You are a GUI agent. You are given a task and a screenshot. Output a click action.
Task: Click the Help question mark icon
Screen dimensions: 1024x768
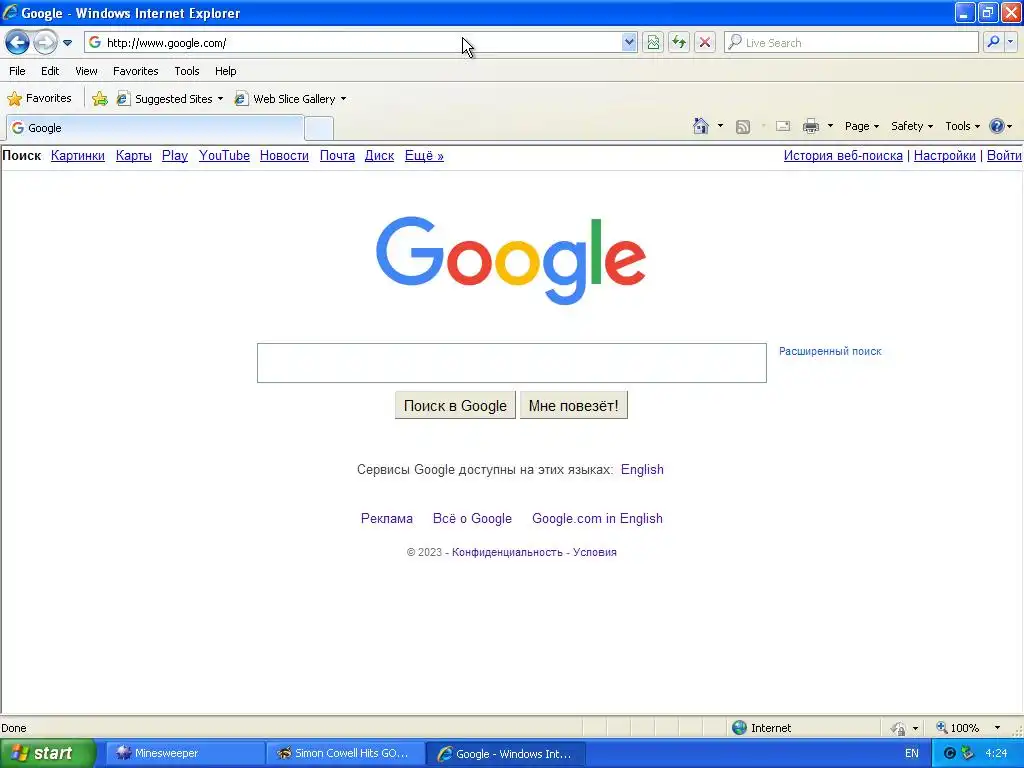coord(997,126)
